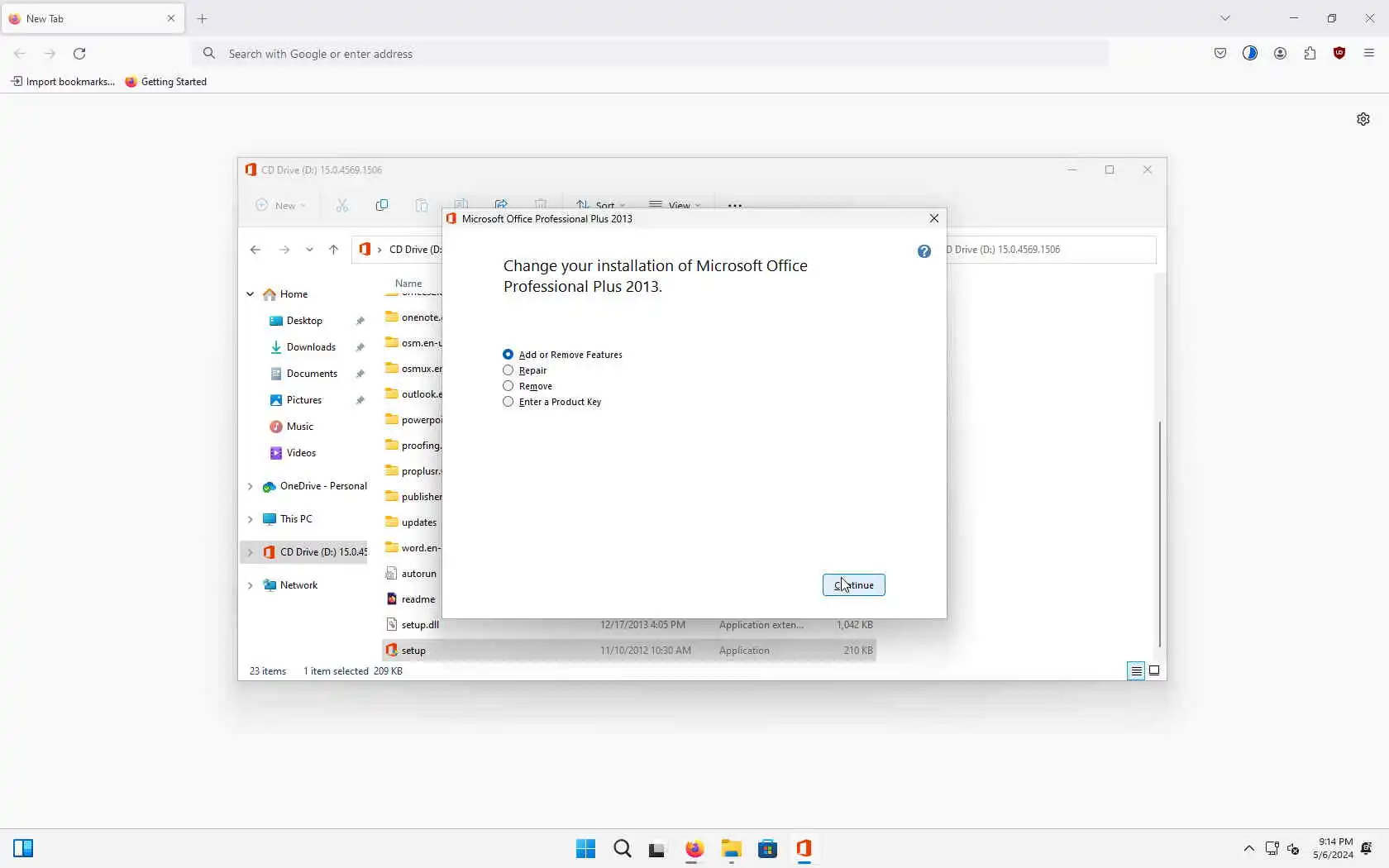Image resolution: width=1389 pixels, height=868 pixels.
Task: Open Documents in the navigation pane
Action: click(x=312, y=374)
